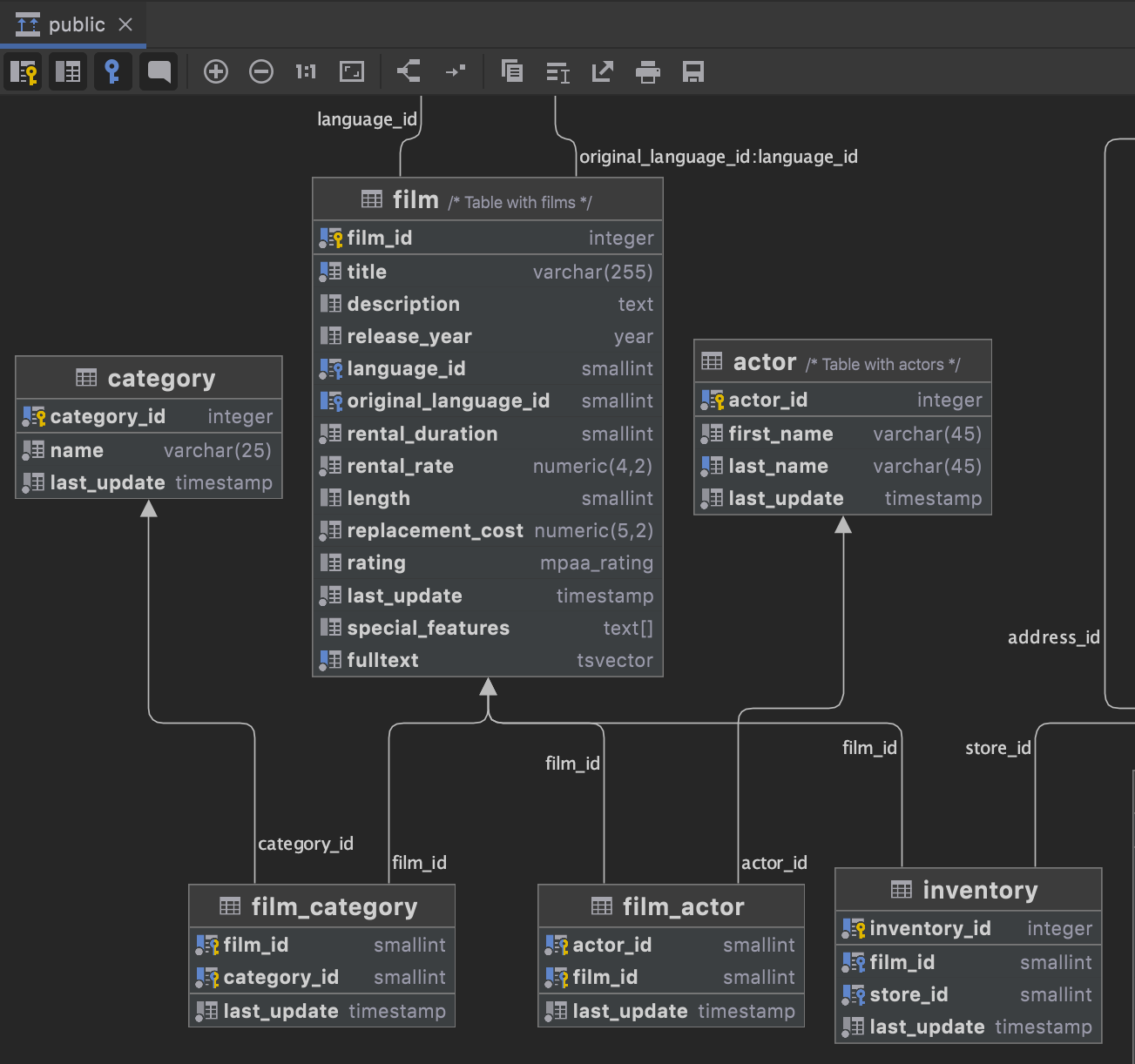The image size is (1135, 1064).
Task: Close the public diagram tab
Action: tap(125, 24)
